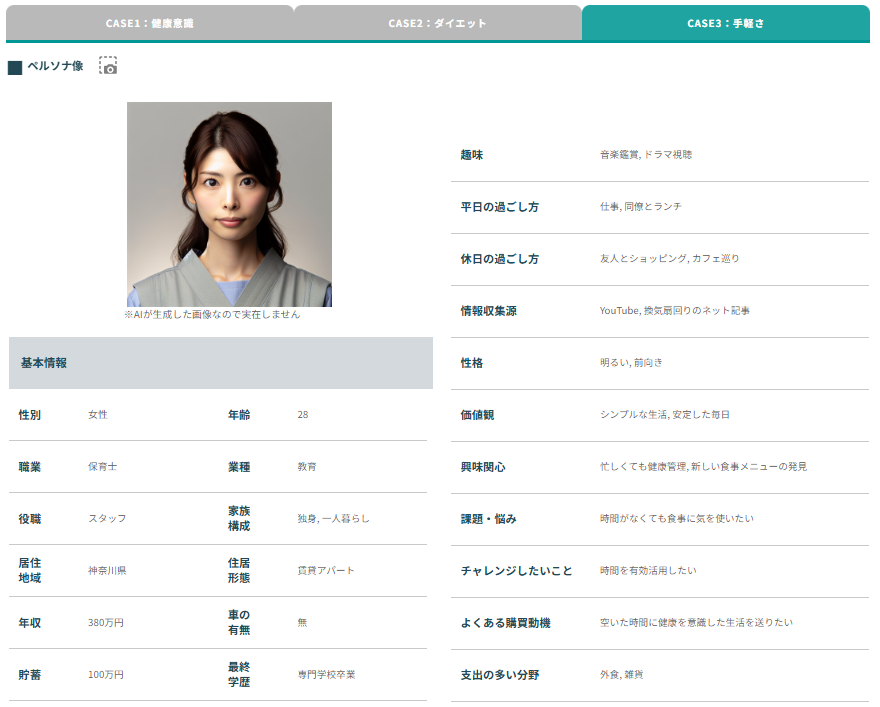
Task: Click the persona portrait photo
Action: click(x=229, y=204)
